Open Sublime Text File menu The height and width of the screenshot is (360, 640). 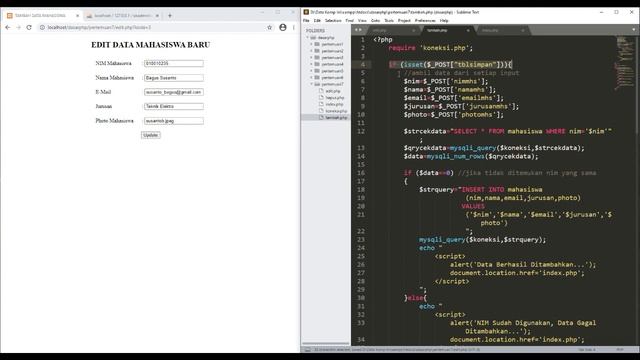pos(306,20)
